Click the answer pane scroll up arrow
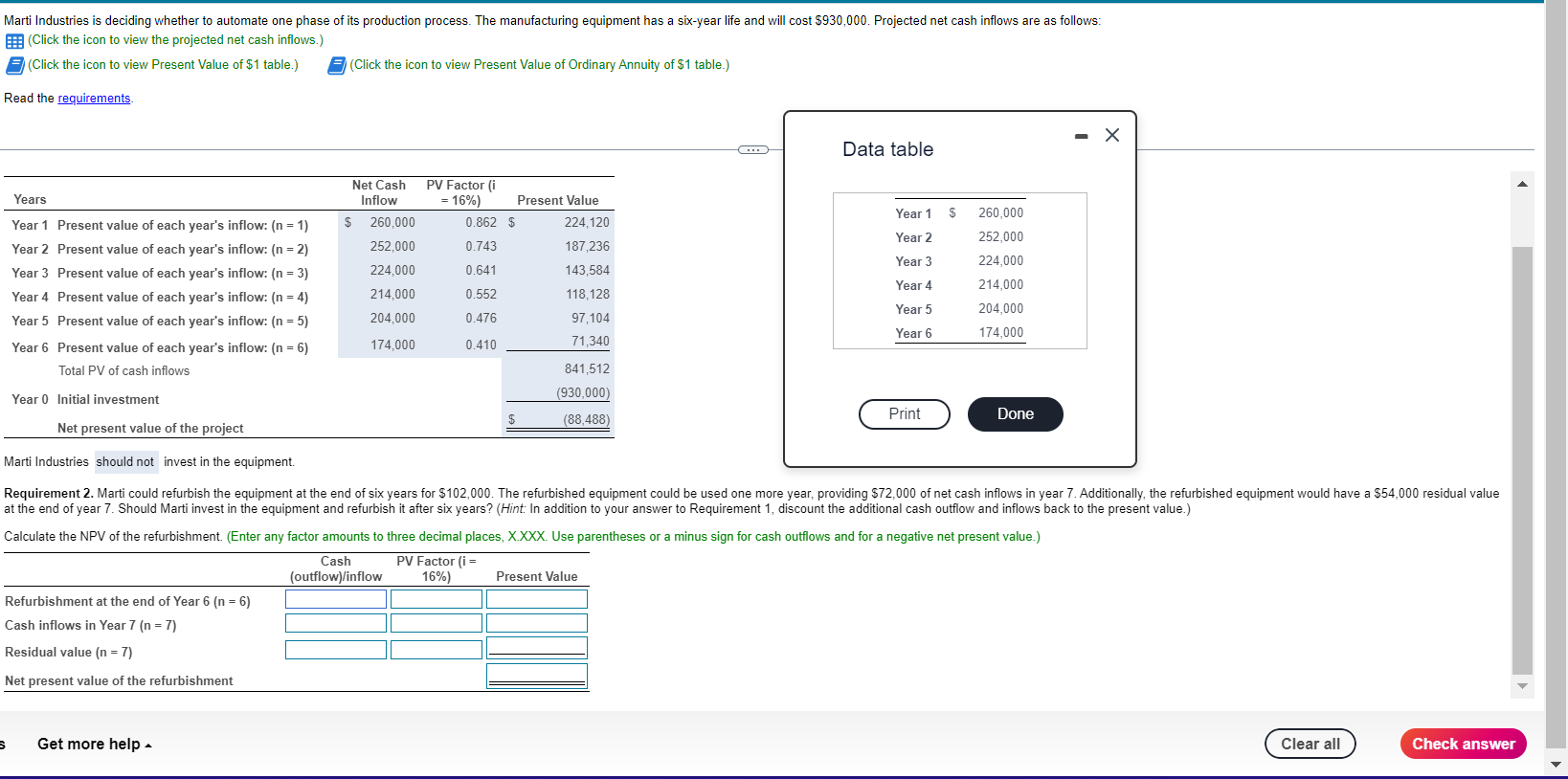This screenshot has width=1568, height=779. point(1522,184)
